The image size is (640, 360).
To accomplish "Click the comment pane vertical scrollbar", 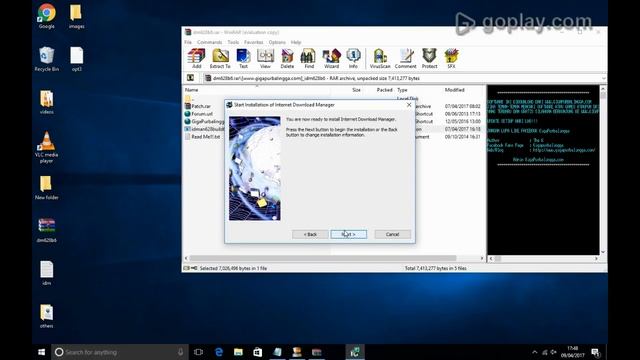I will pyautogui.click(x=603, y=171).
